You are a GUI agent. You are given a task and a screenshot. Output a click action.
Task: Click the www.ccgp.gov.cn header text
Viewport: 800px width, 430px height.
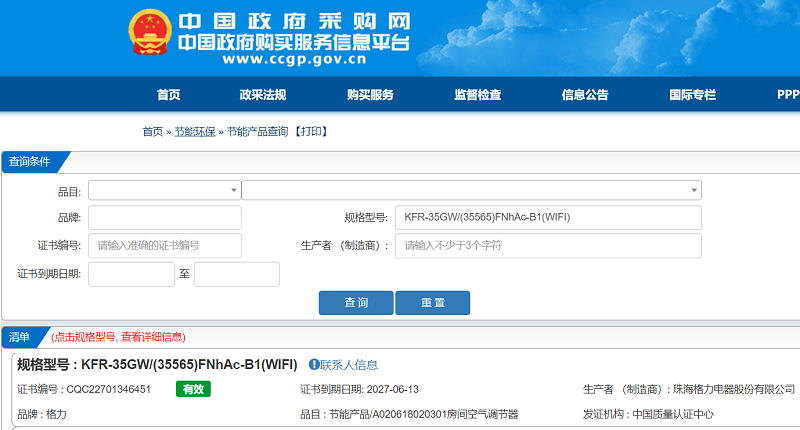(x=294, y=59)
